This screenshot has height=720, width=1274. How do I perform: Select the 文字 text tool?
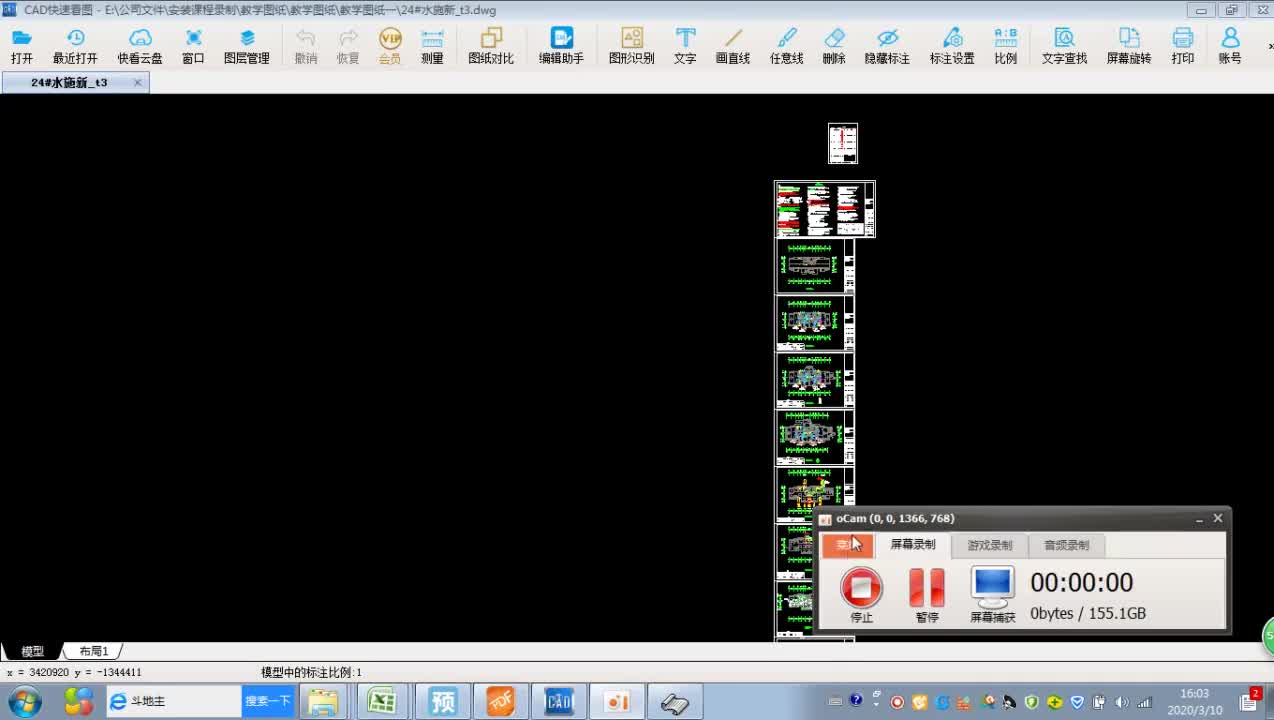click(x=685, y=46)
